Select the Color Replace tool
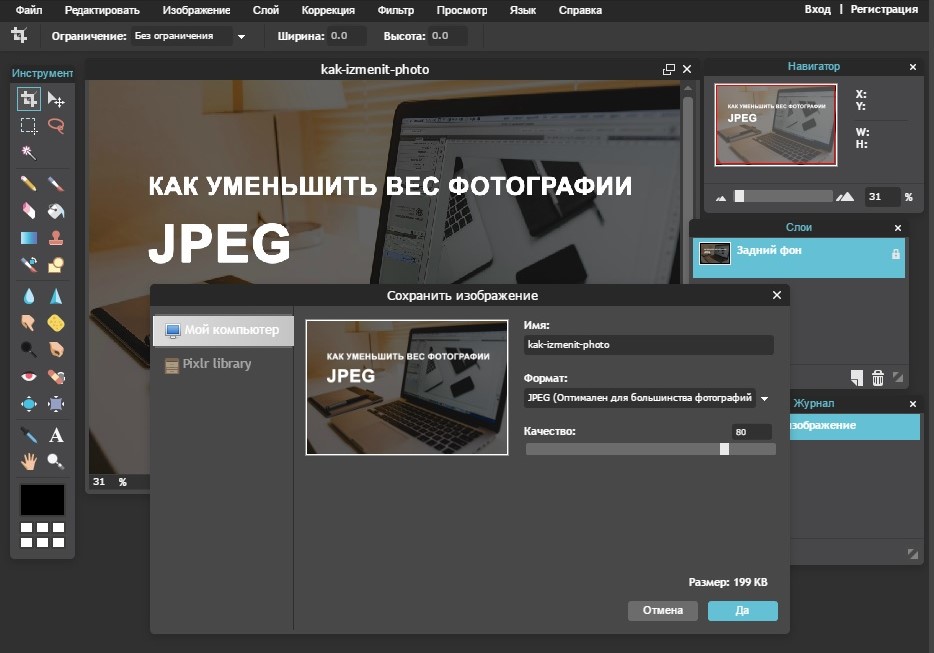 pyautogui.click(x=29, y=265)
